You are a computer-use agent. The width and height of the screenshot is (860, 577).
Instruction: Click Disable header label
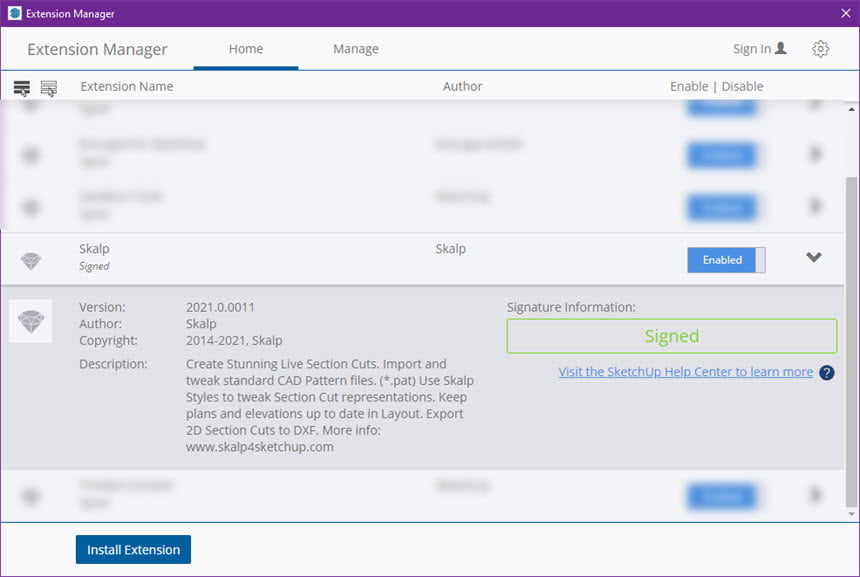742,86
